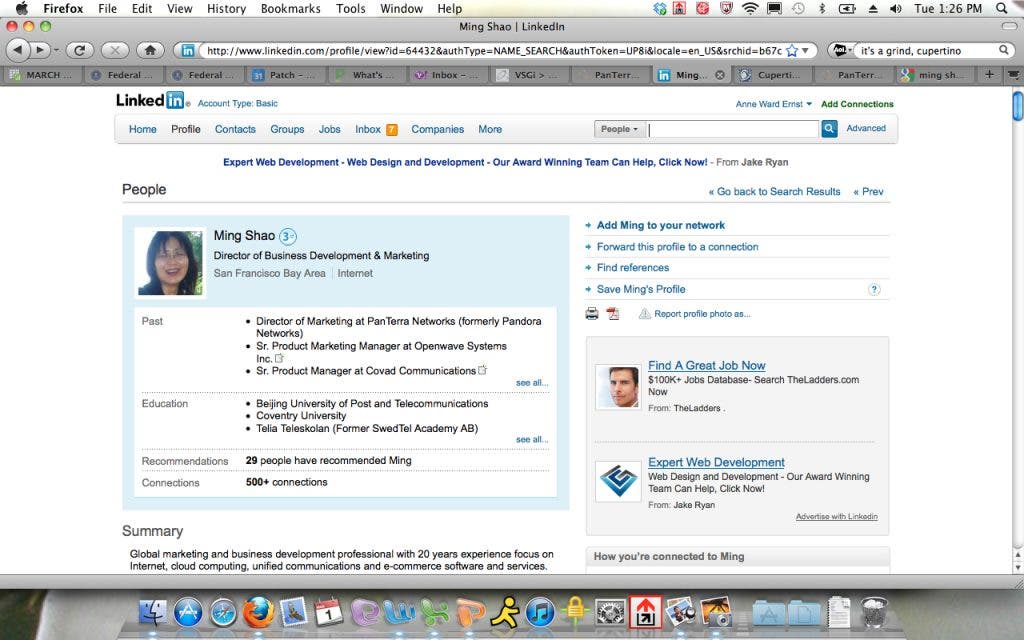Bookmark this page with the star icon
Image resolution: width=1024 pixels, height=640 pixels.
pos(792,50)
